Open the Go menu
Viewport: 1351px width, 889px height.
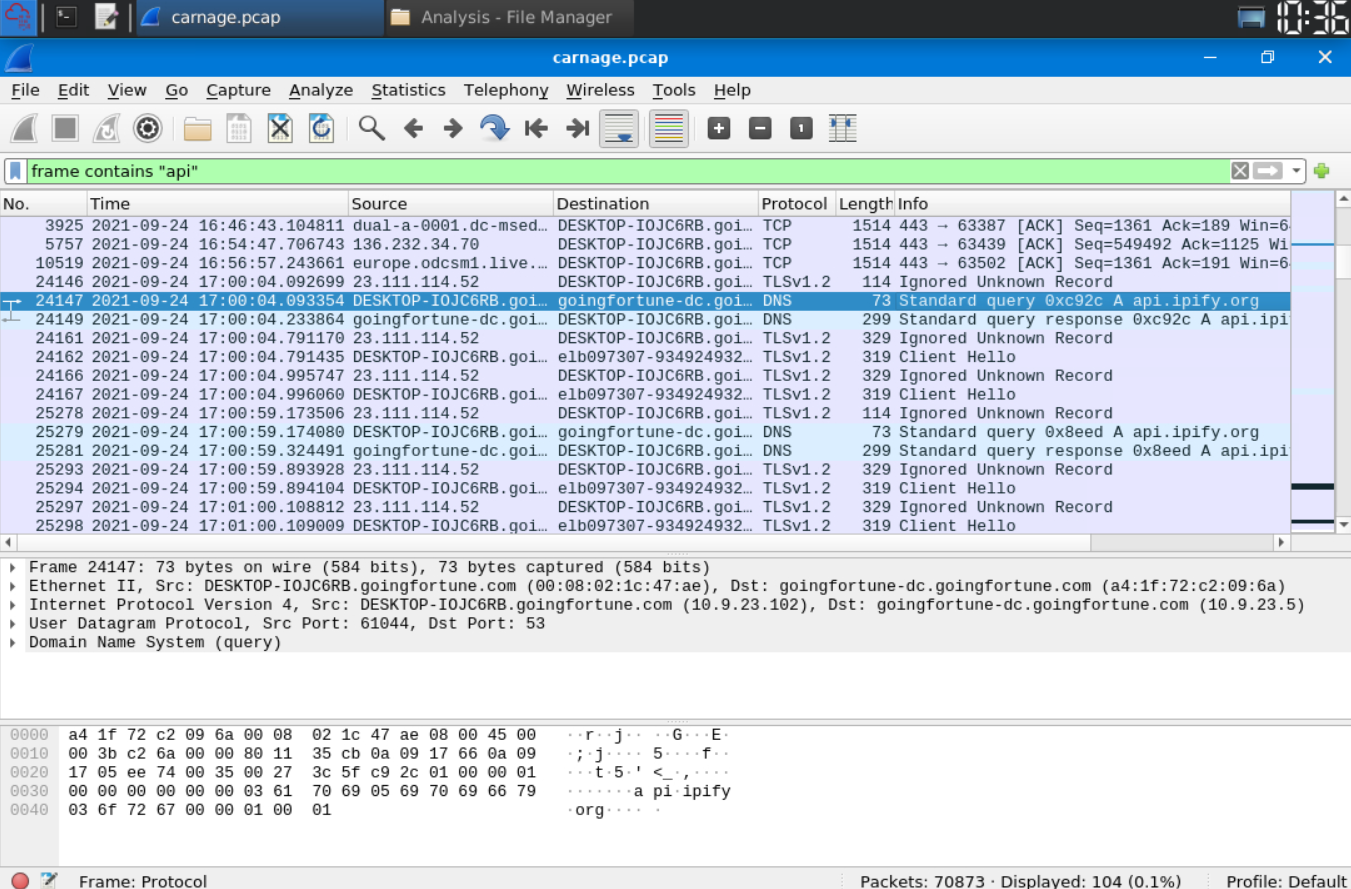click(x=176, y=90)
